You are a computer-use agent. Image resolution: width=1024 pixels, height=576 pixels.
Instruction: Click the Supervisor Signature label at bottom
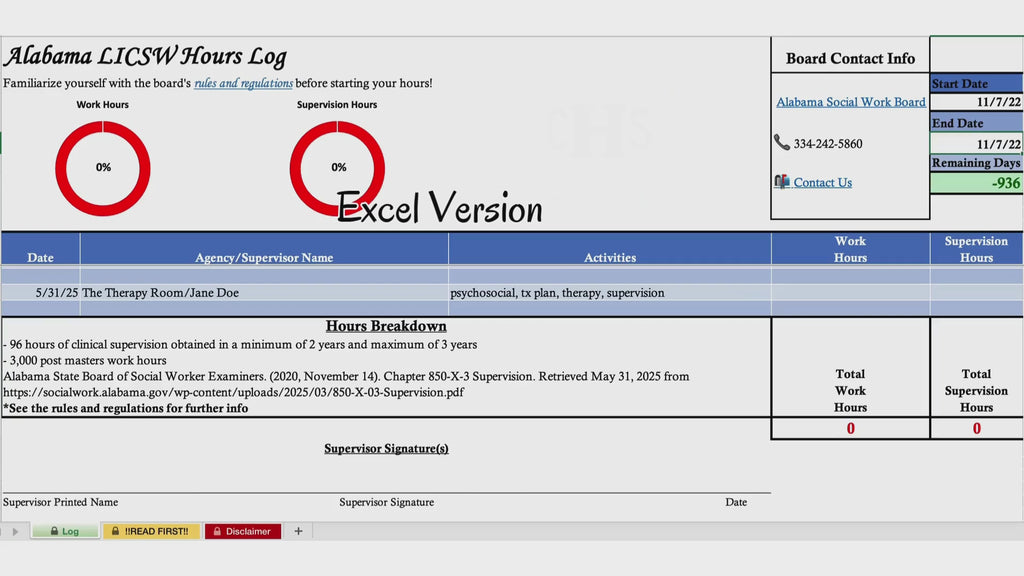pyautogui.click(x=386, y=502)
